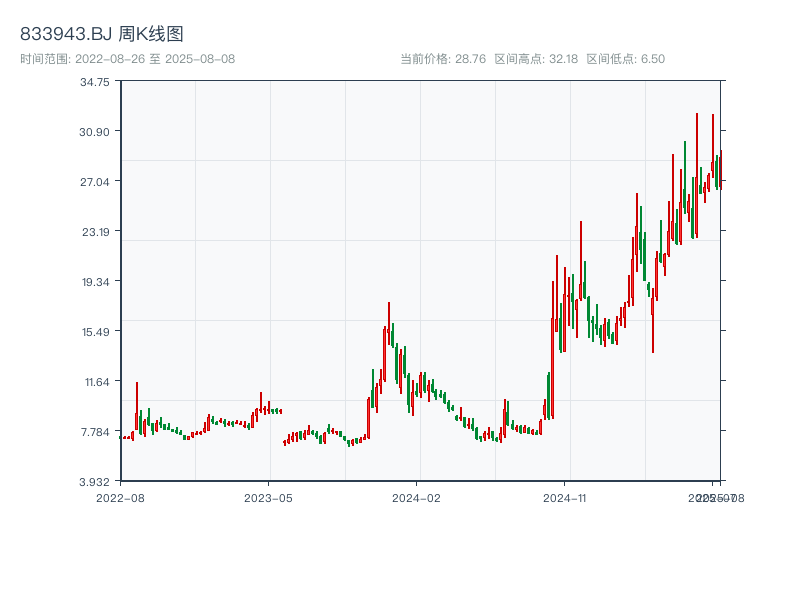
Task: Click the y-axis label 30.90
Action: click(94, 132)
